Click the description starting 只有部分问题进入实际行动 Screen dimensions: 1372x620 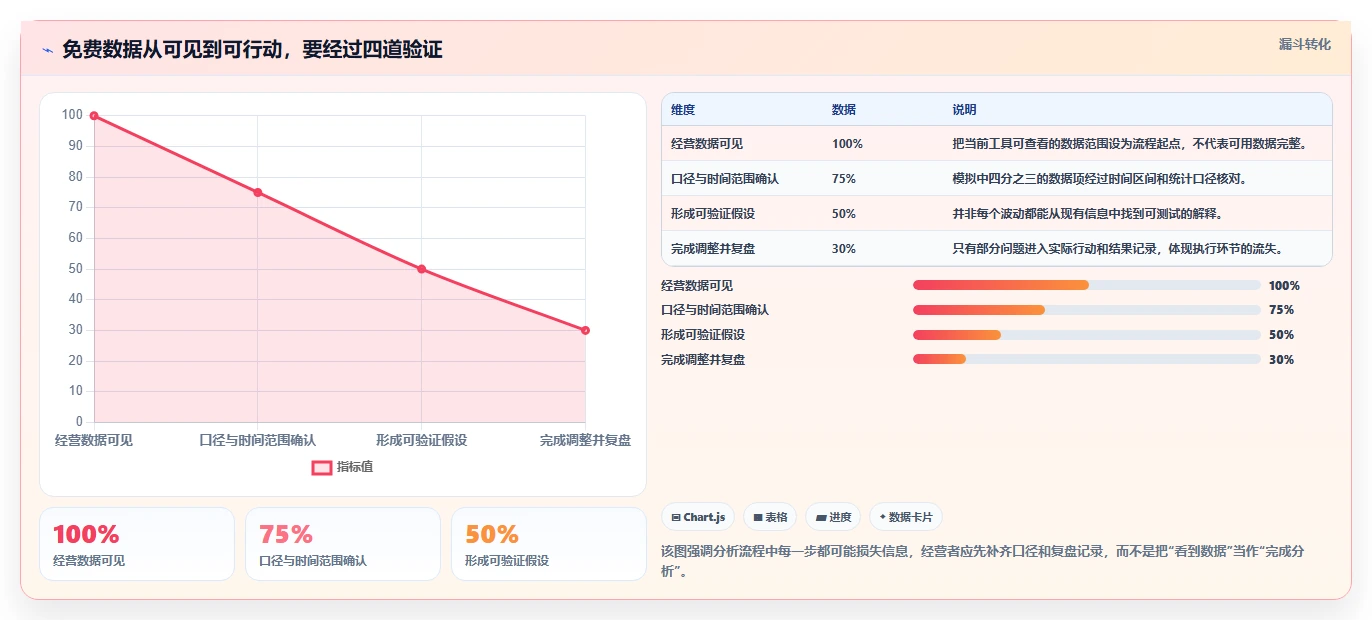pos(1117,249)
